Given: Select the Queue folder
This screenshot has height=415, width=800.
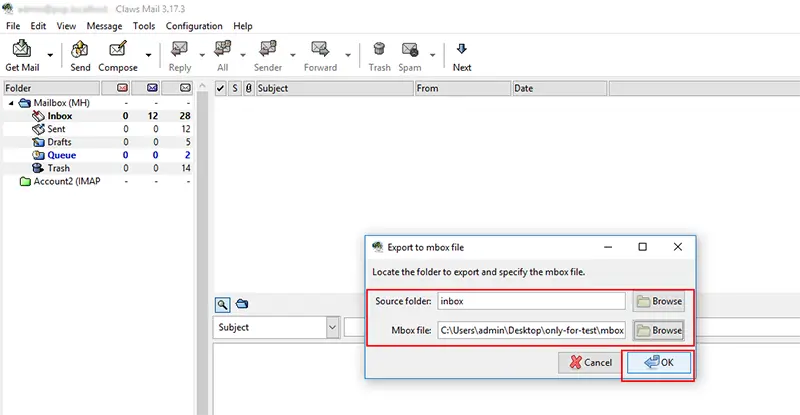Looking at the screenshot, I should 61,155.
